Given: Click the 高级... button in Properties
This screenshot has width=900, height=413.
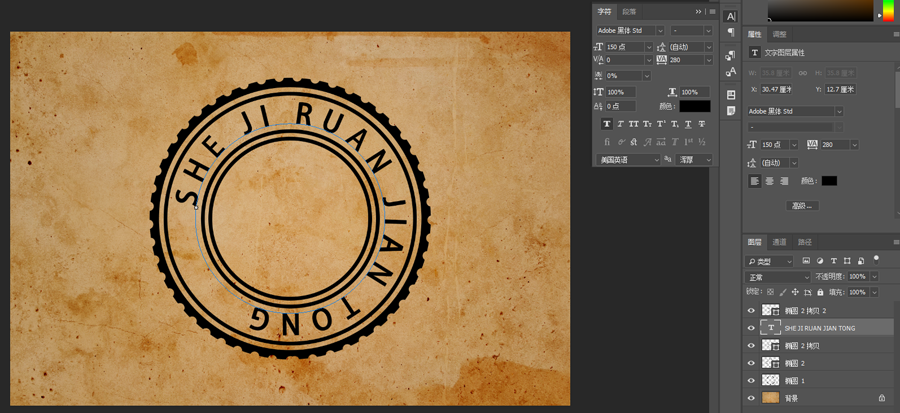Looking at the screenshot, I should [802, 206].
